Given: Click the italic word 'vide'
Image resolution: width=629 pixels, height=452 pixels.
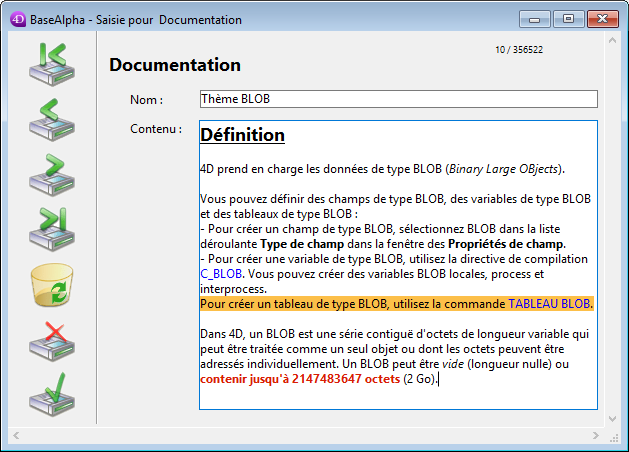Looking at the screenshot, I should pos(453,364).
